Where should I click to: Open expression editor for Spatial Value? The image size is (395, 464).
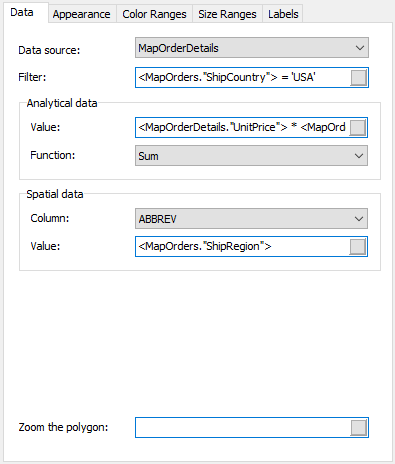(358, 247)
